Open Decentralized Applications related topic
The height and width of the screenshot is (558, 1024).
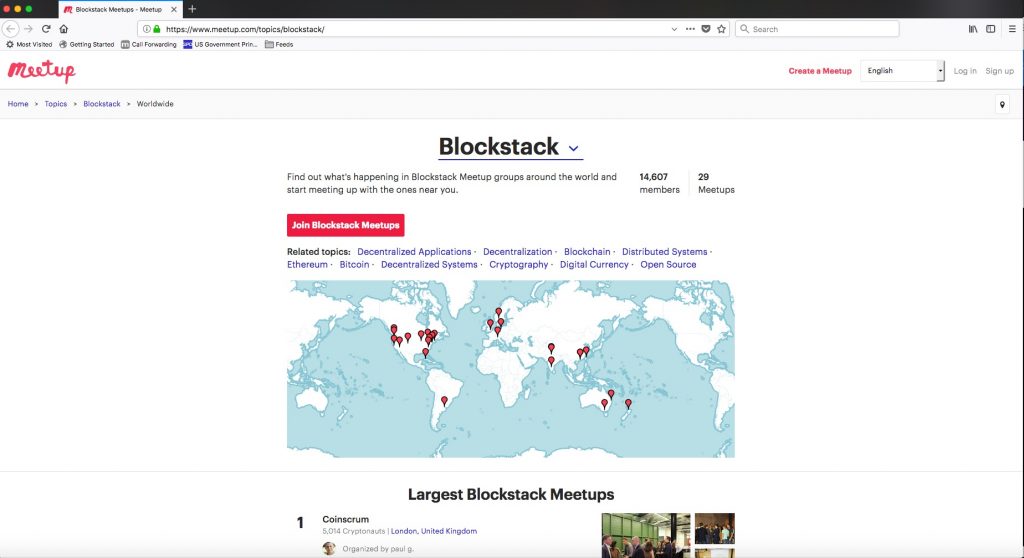pos(414,252)
